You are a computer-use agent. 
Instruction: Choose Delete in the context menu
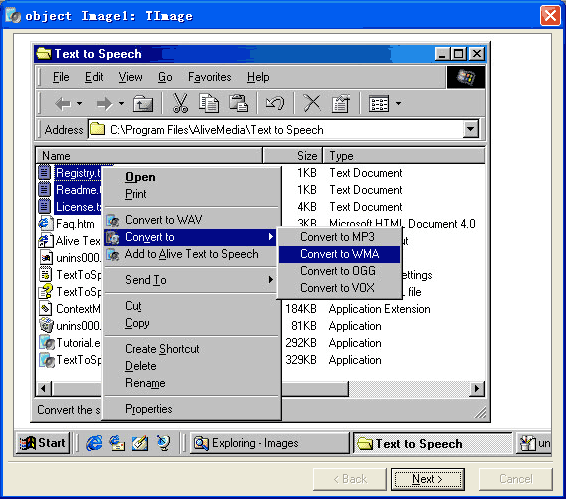pyautogui.click(x=192, y=366)
